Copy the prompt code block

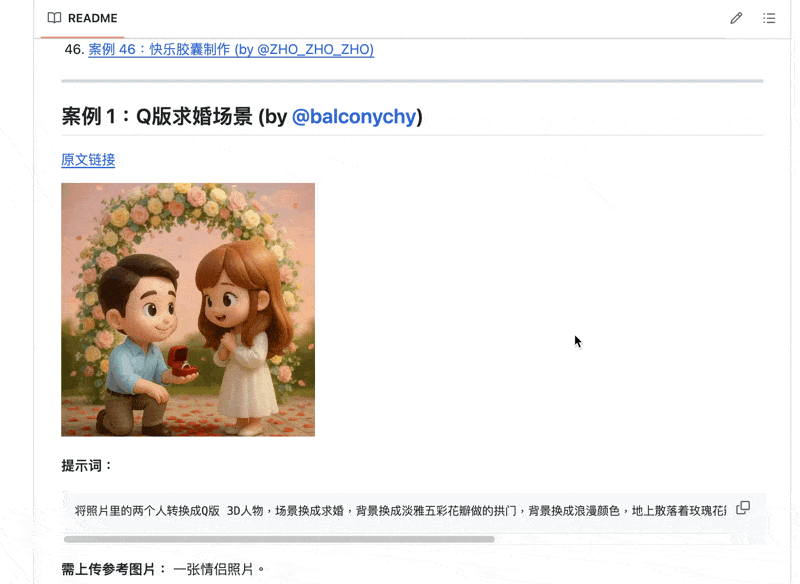743,508
